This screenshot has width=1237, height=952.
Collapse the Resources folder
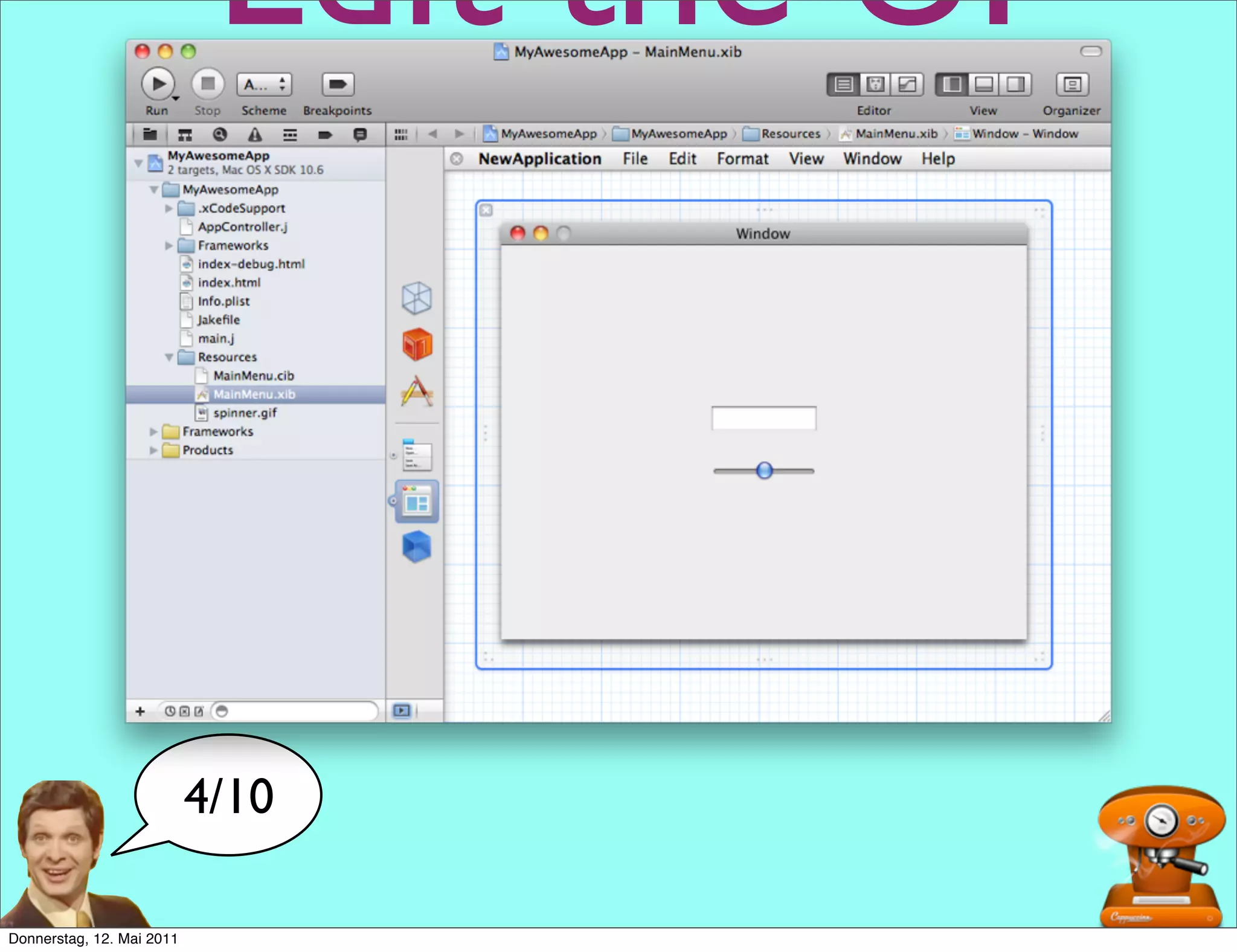(x=169, y=357)
